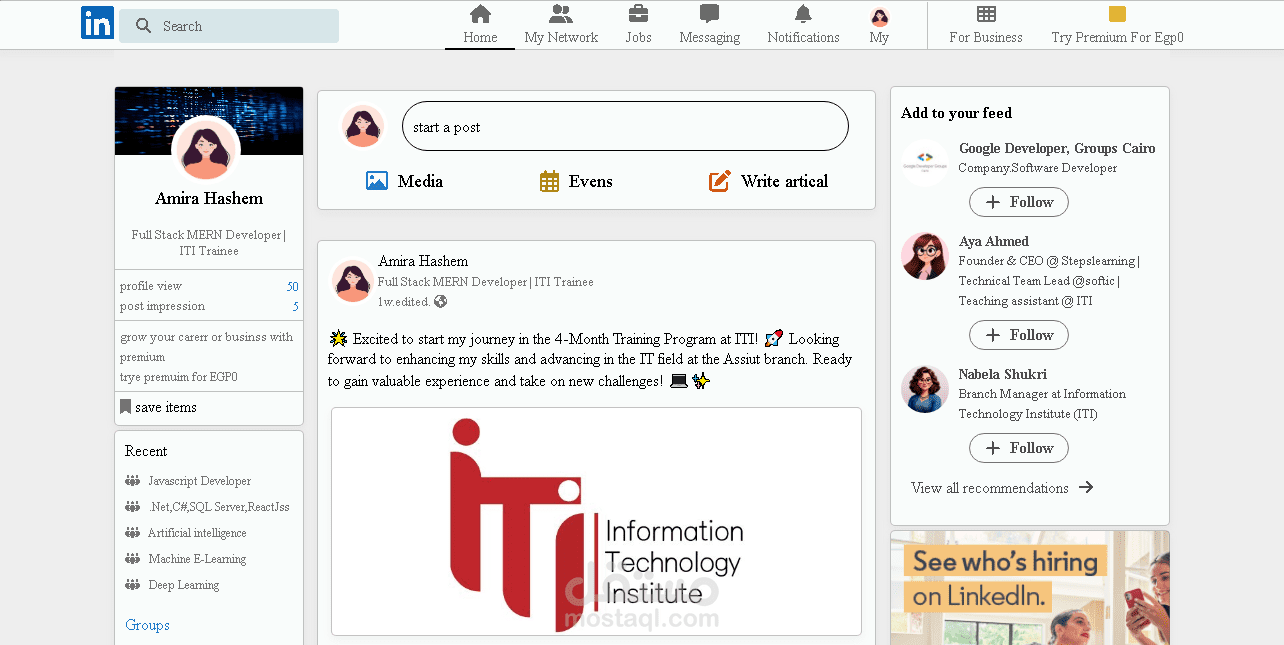Click Google Developer, Groups Cairo name
This screenshot has height=645, width=1284.
click(x=1057, y=148)
